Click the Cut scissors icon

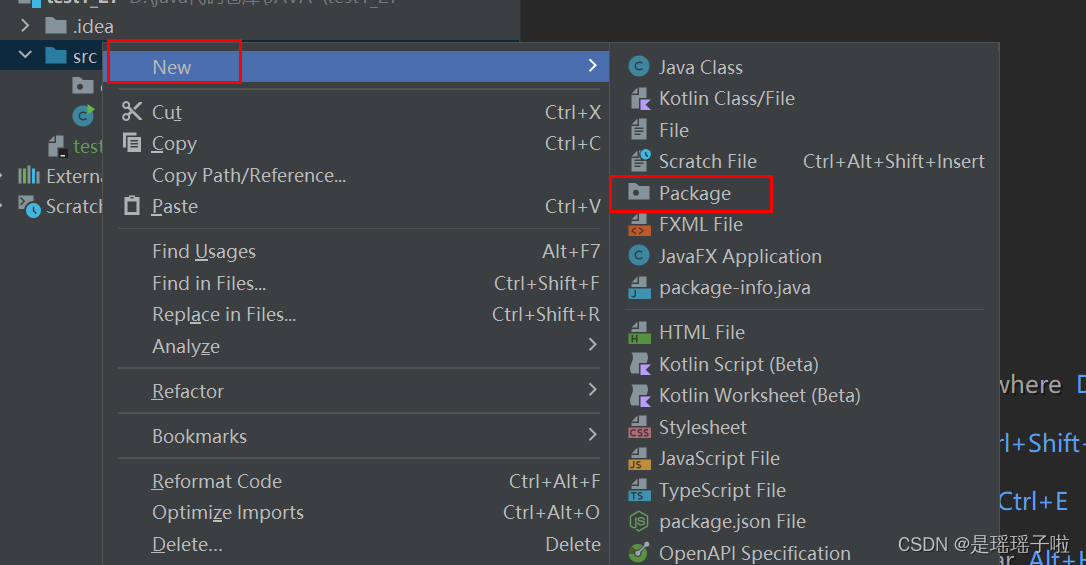pyautogui.click(x=132, y=112)
